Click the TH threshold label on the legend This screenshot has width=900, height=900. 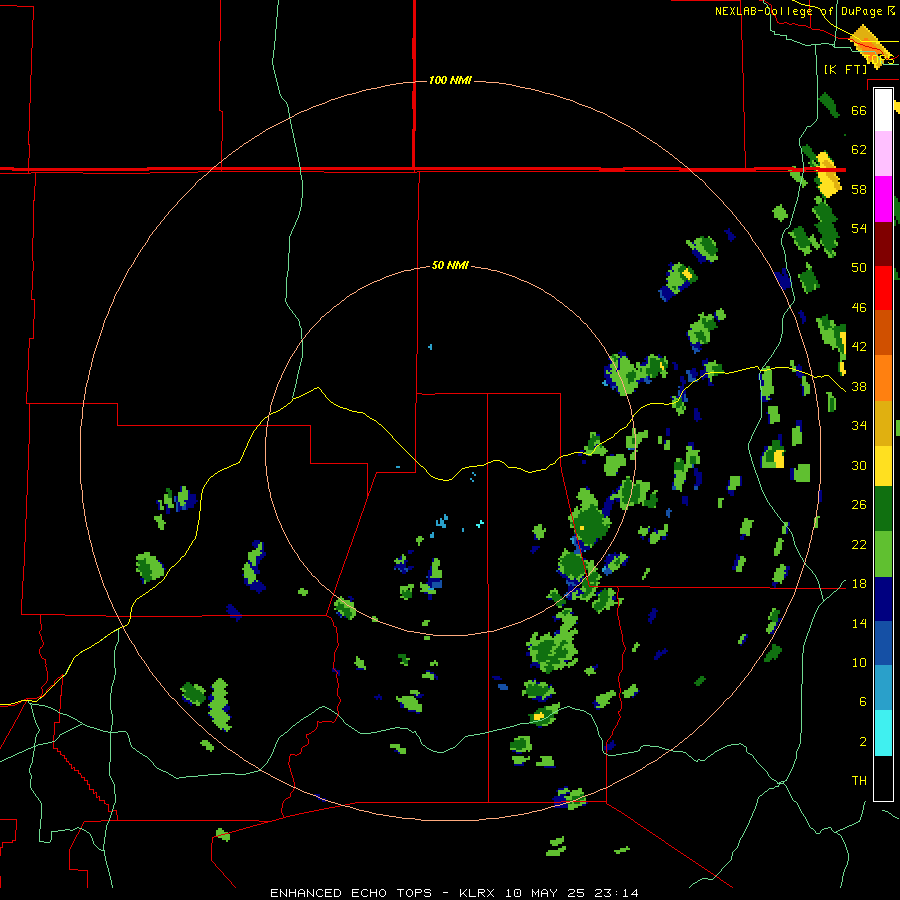pyautogui.click(x=859, y=781)
